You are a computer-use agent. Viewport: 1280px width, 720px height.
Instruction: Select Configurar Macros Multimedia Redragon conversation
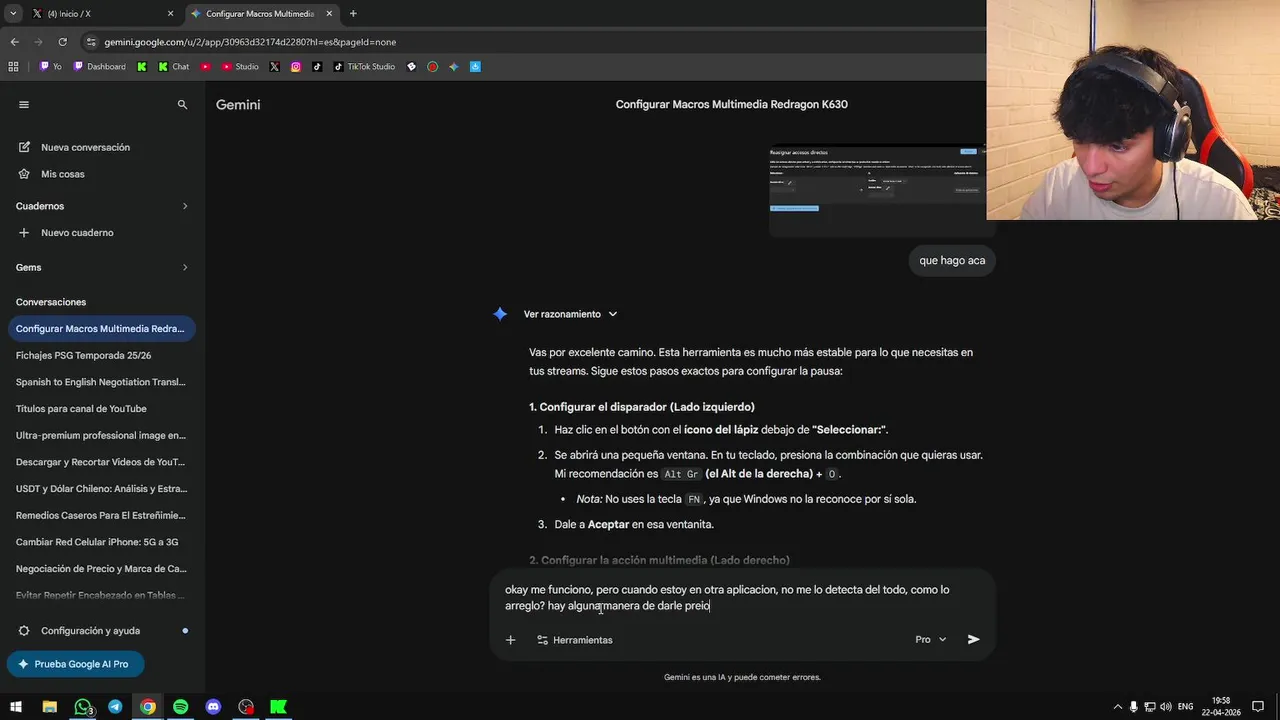click(101, 328)
